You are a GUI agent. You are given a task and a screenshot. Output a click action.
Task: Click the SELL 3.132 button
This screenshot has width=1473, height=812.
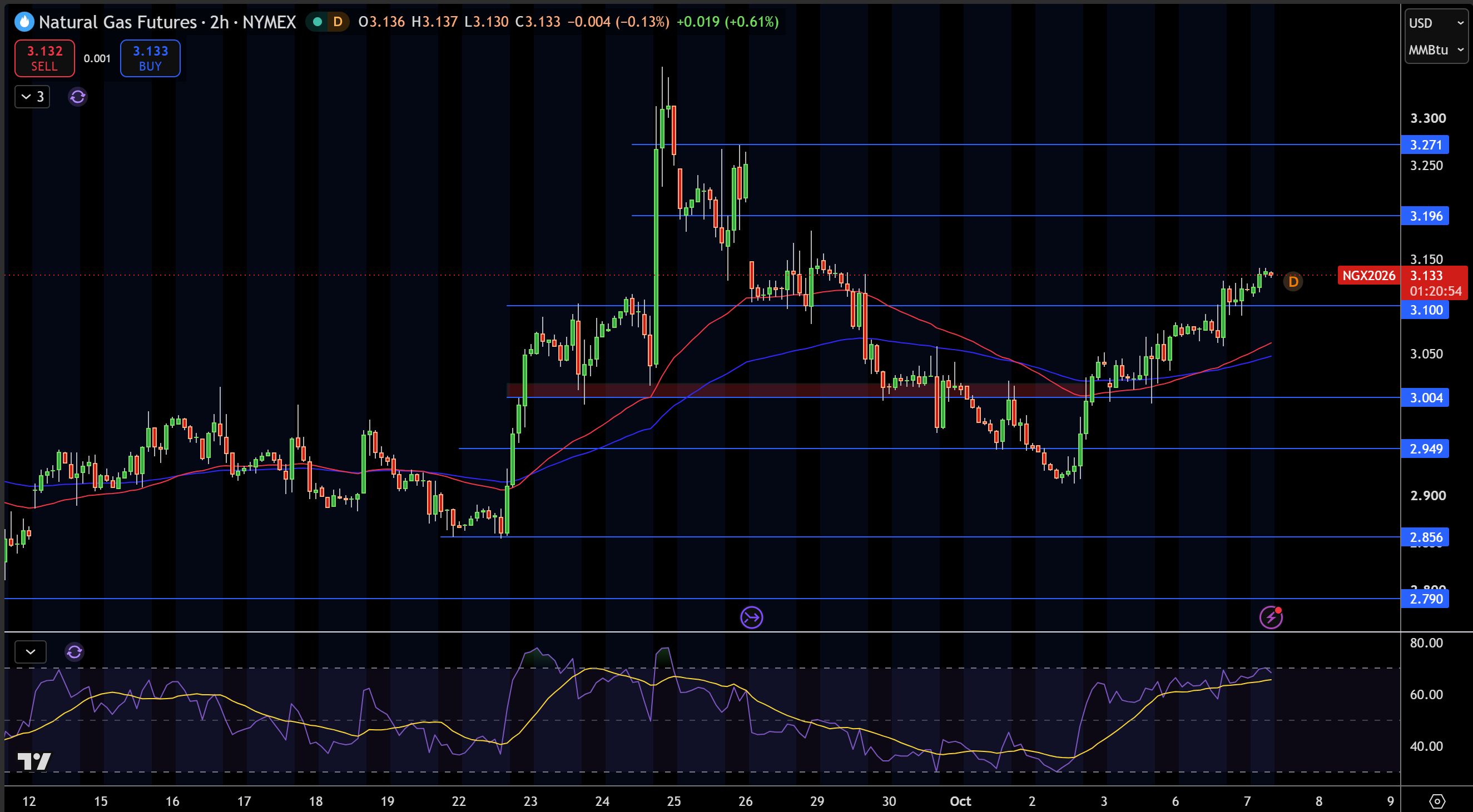pyautogui.click(x=44, y=58)
